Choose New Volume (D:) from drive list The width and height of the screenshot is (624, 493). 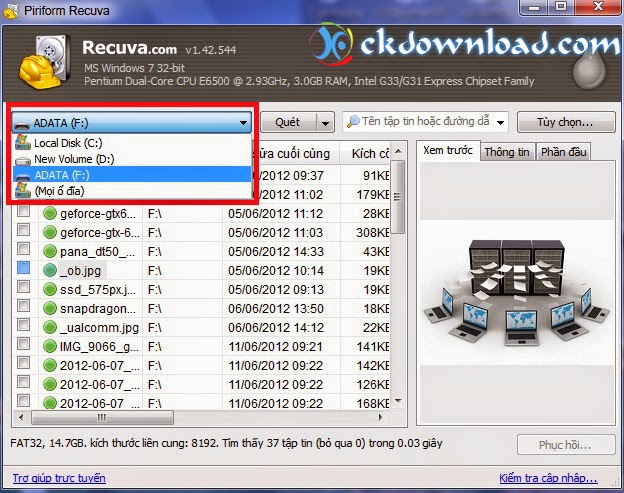point(132,159)
